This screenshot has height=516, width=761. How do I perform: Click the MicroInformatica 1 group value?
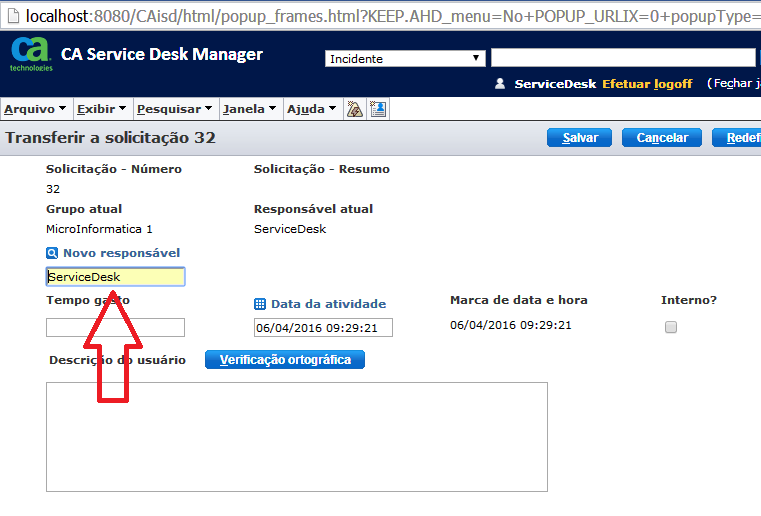(99, 229)
